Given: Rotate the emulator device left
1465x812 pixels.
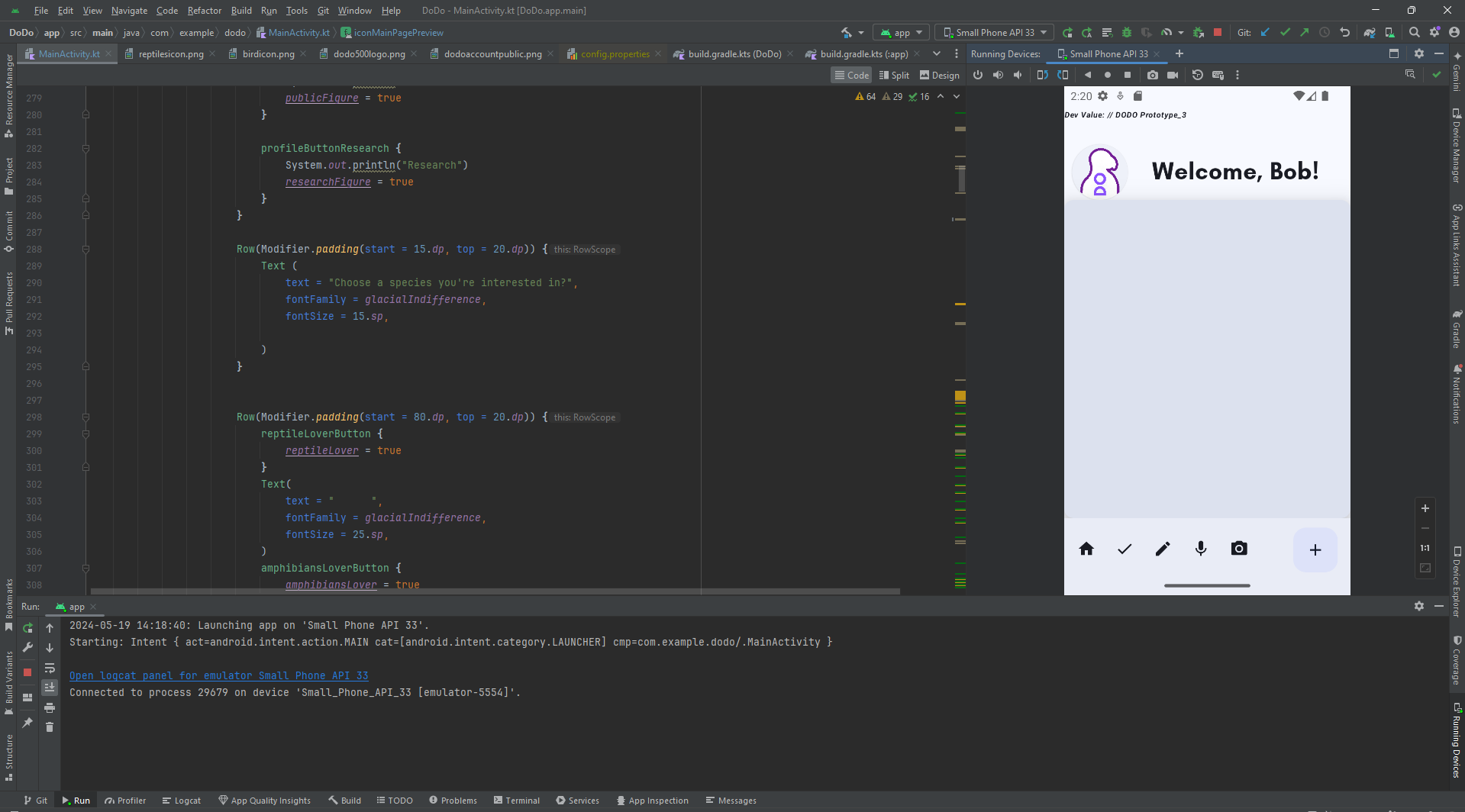Looking at the screenshot, I should tap(1042, 75).
